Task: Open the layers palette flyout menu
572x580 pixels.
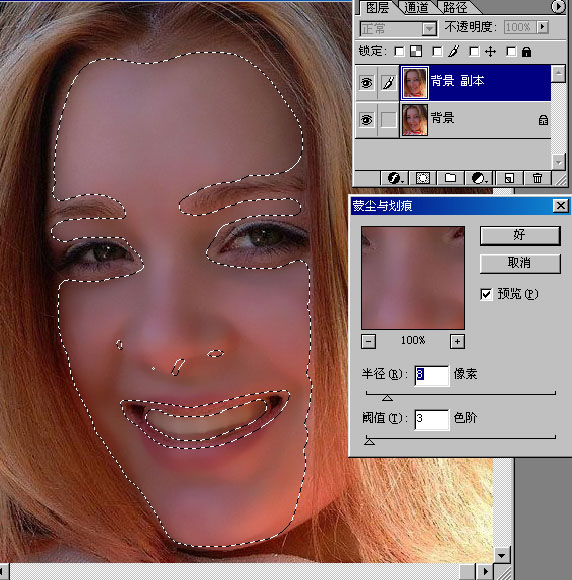Action: pos(558,6)
